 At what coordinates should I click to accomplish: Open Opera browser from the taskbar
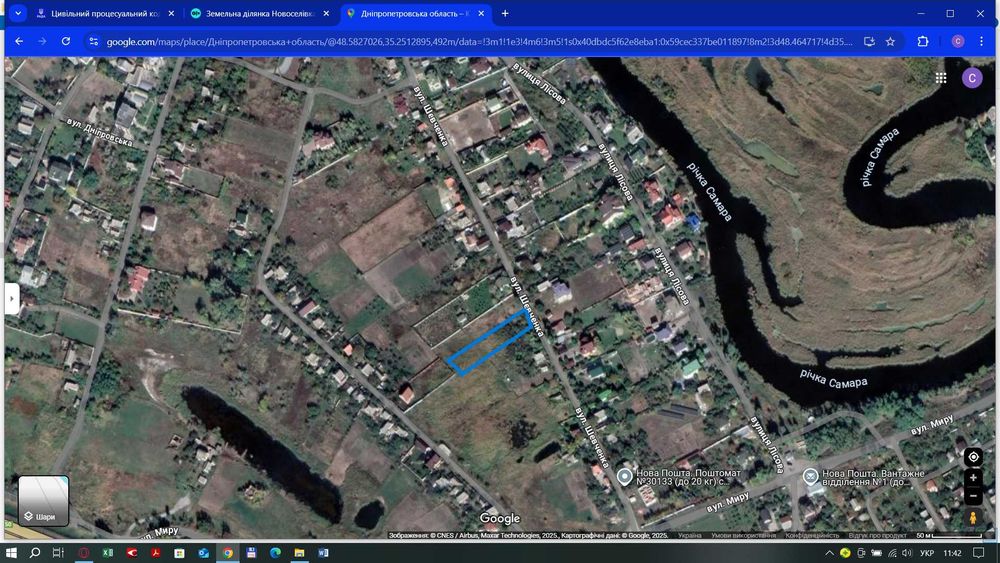click(84, 553)
